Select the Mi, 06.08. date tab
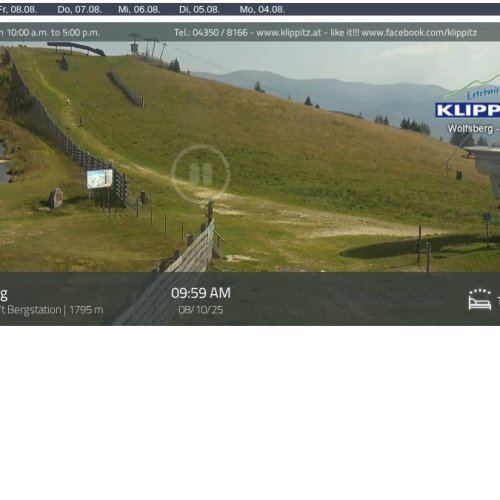Screen dimensions: 500x500 (139, 10)
